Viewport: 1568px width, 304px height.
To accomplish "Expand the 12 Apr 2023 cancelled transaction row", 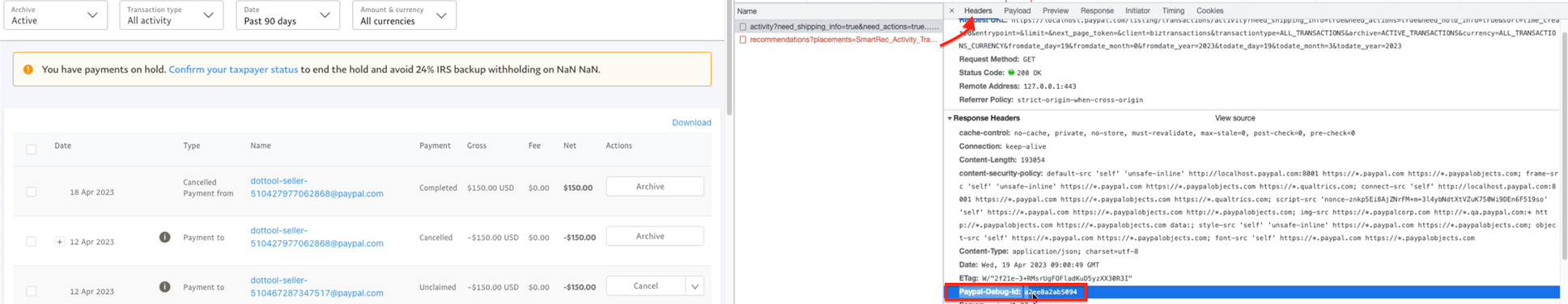I will pos(59,242).
